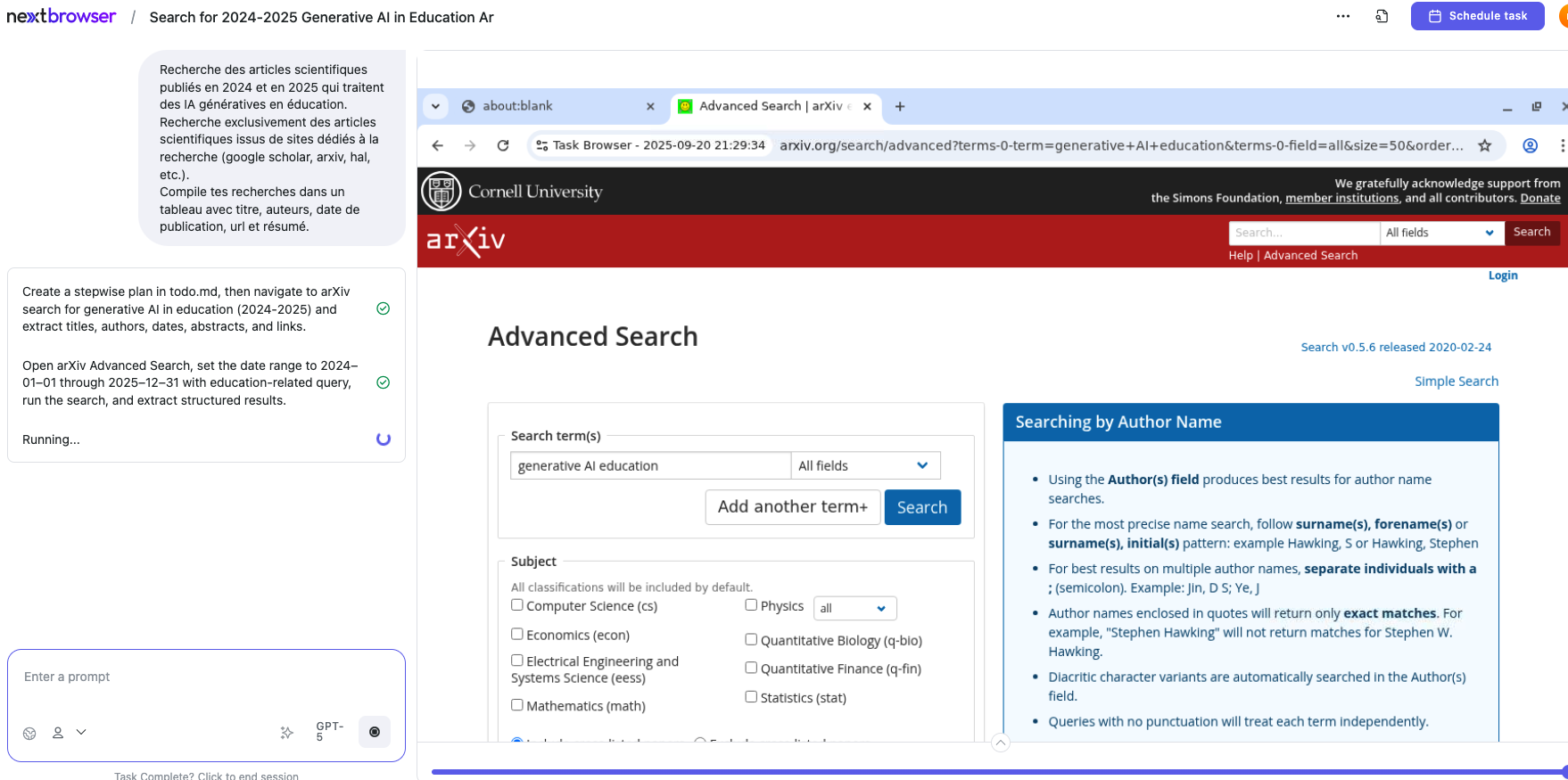The width and height of the screenshot is (1568, 780).
Task: Open the Simple Search link
Action: click(1456, 382)
